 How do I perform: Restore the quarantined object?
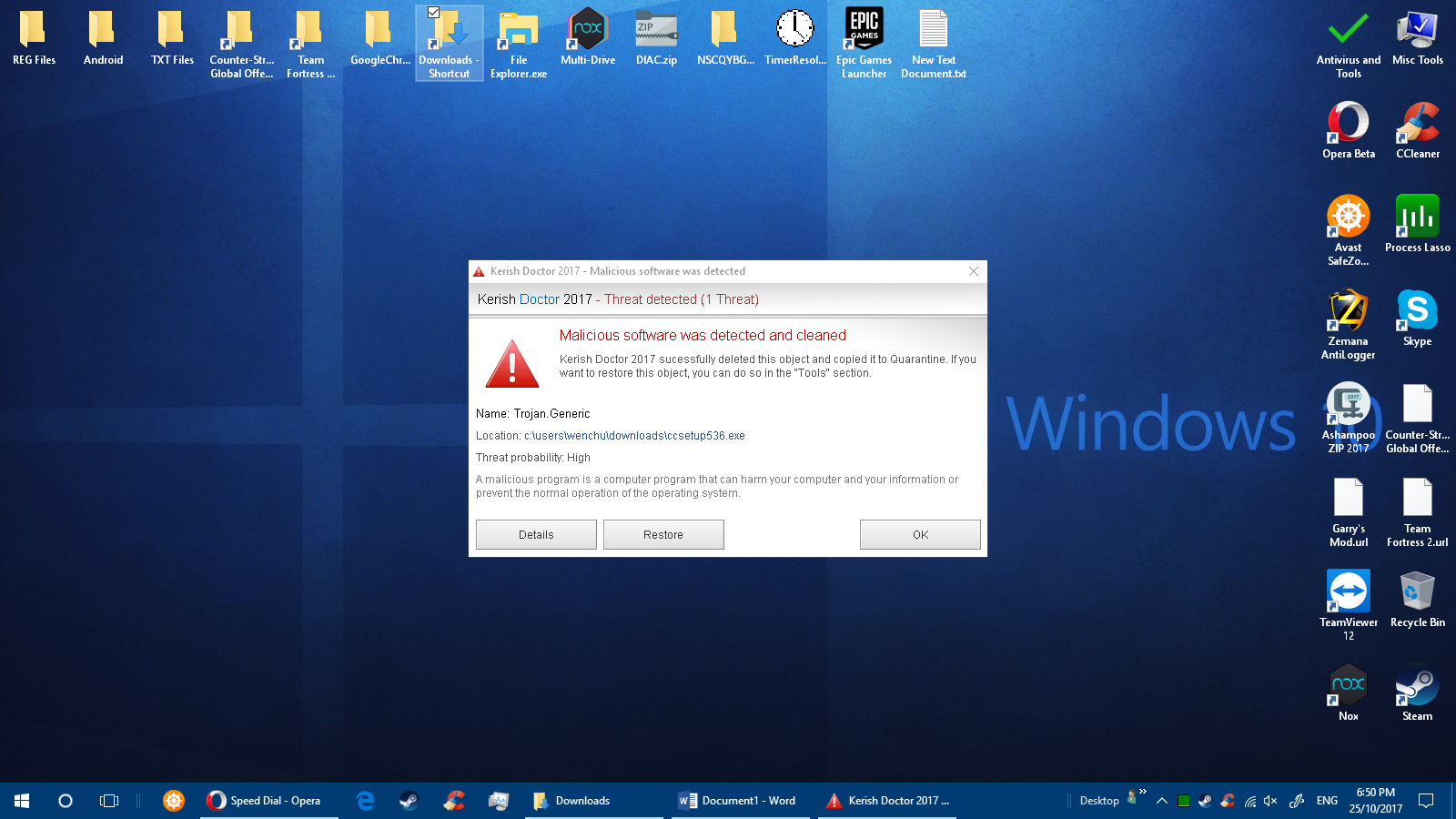(x=663, y=534)
